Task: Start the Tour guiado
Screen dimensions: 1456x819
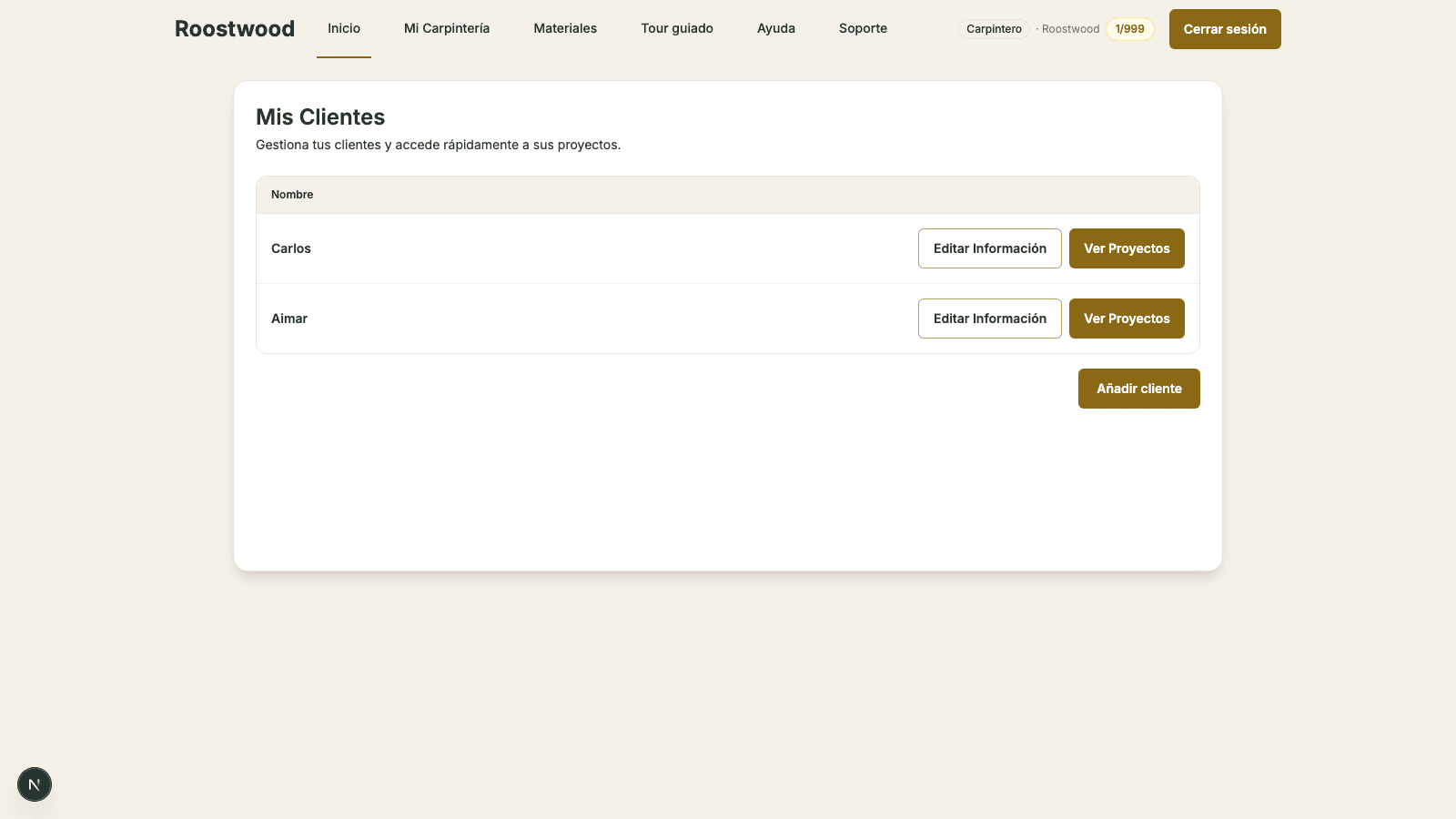Action: [x=677, y=28]
